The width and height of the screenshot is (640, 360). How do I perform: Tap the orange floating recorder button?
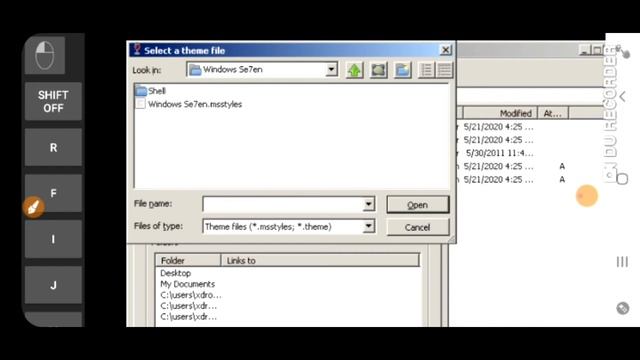coord(587,196)
